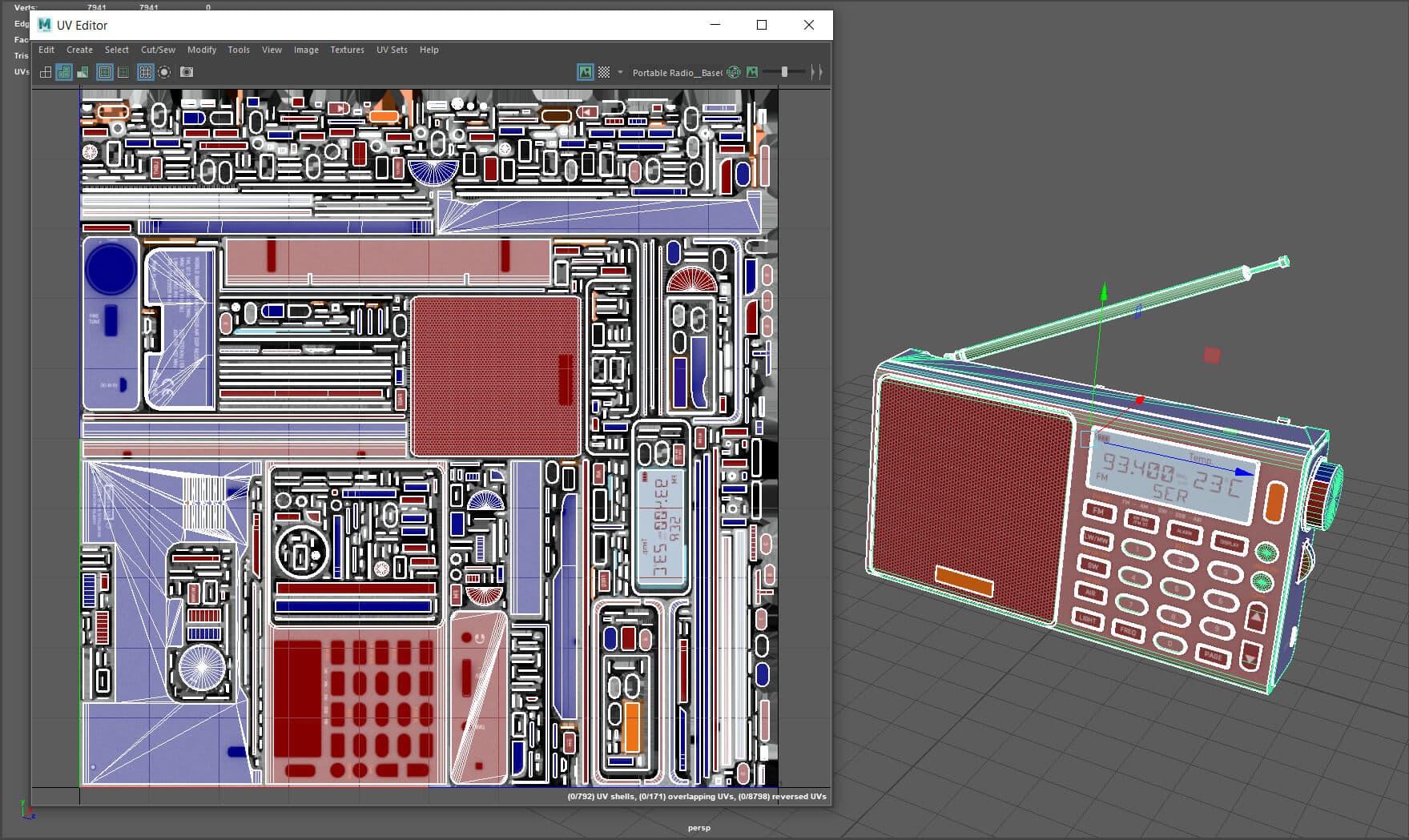Click the Modify menu
This screenshot has width=1409, height=840.
[202, 50]
